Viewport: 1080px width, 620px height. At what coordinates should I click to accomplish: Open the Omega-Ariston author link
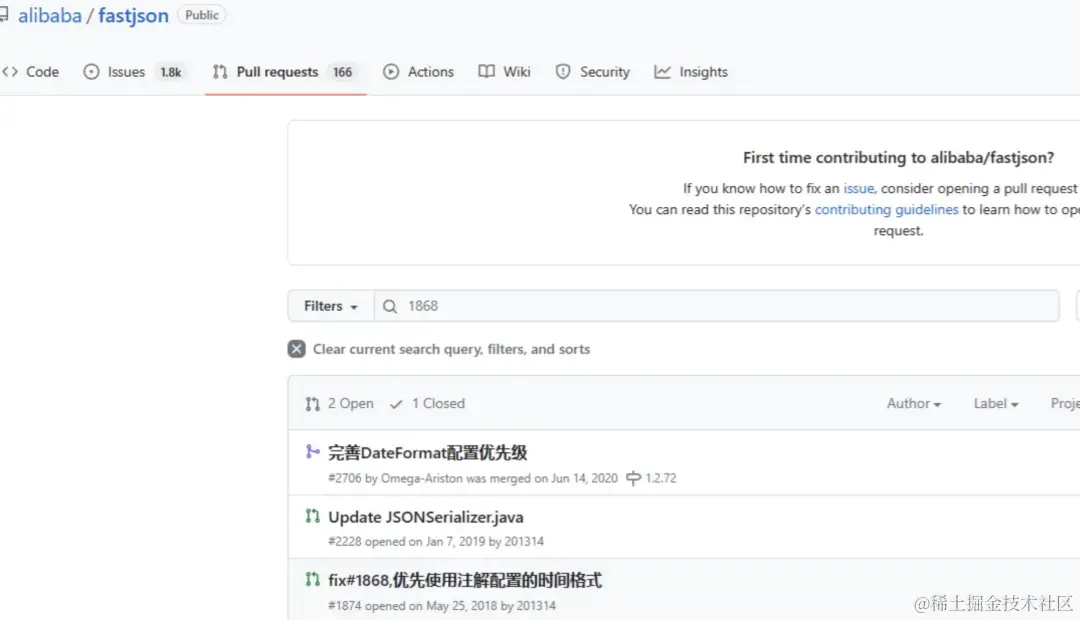coord(422,478)
